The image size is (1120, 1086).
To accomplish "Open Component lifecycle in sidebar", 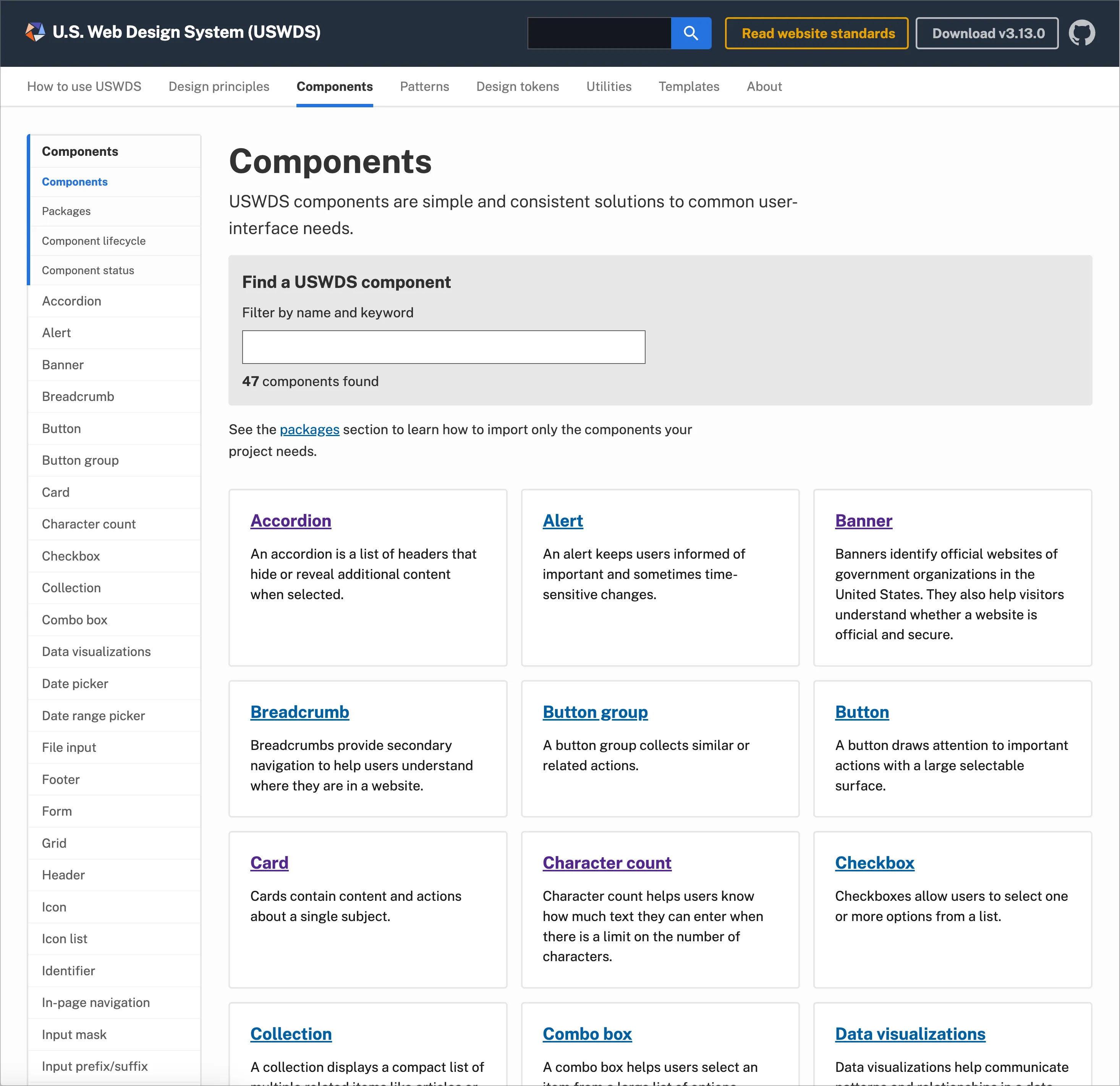I will point(115,241).
